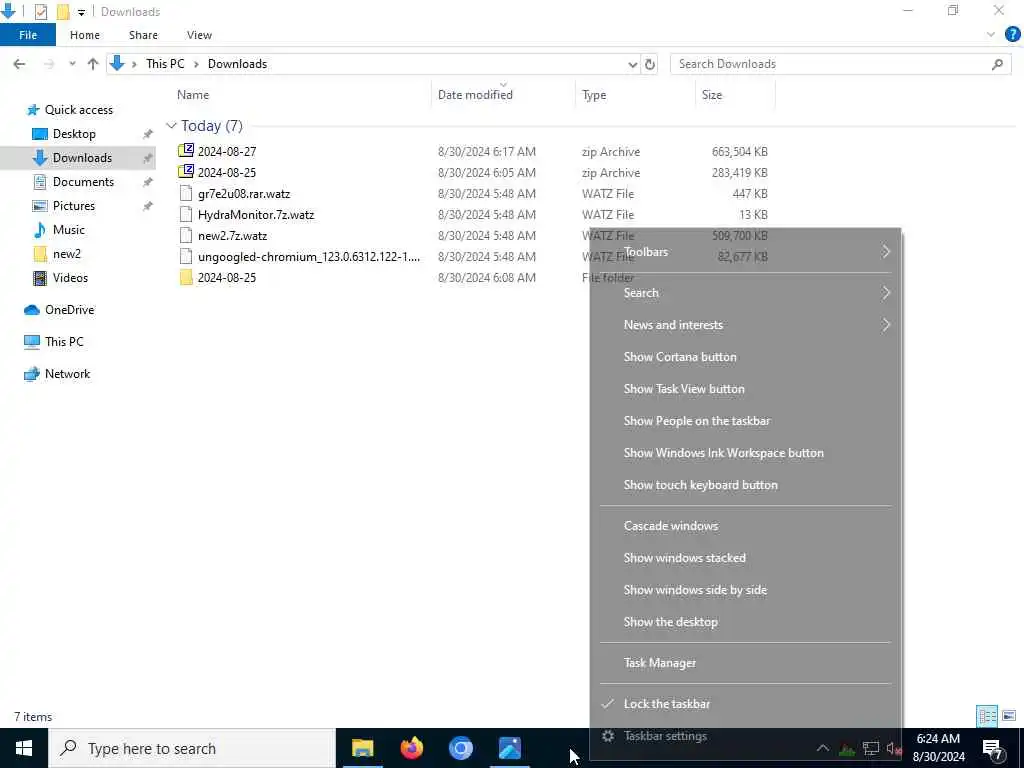Screen dimensions: 1024x768
Task: Select the 2024-08-27 zip archive
Action: click(x=227, y=152)
